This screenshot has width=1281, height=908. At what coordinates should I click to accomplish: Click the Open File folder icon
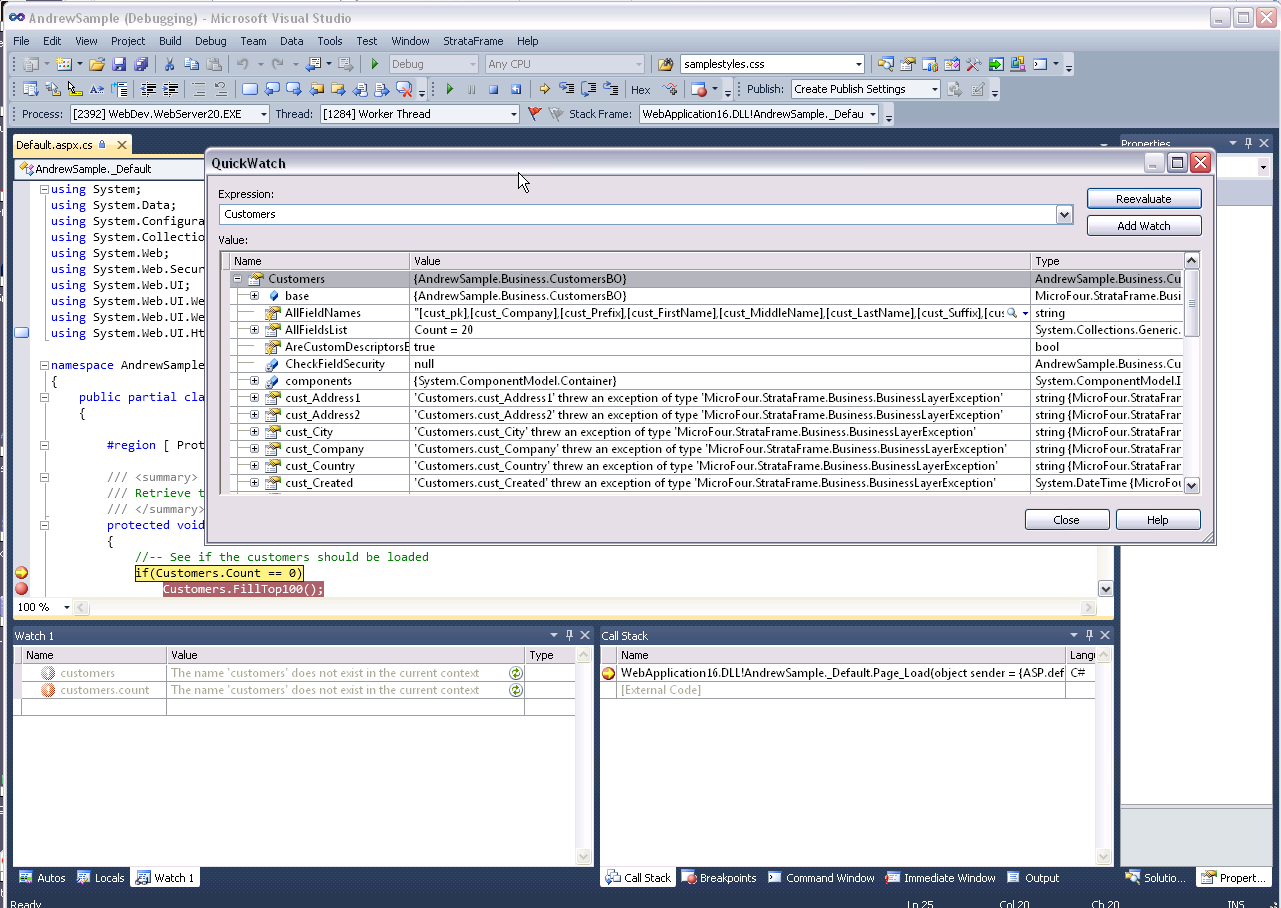(97, 65)
